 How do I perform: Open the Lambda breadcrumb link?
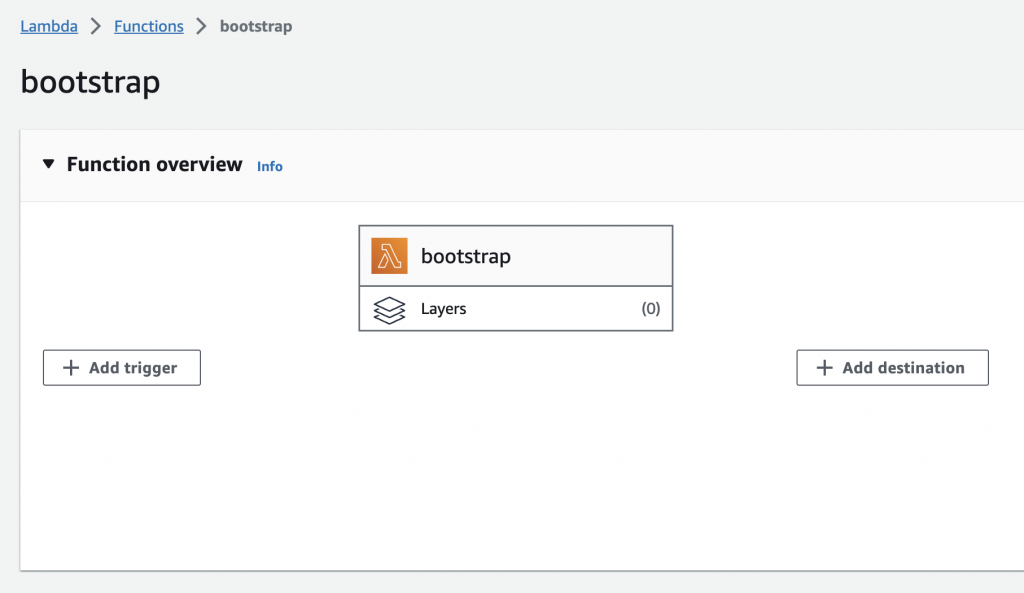pos(49,26)
